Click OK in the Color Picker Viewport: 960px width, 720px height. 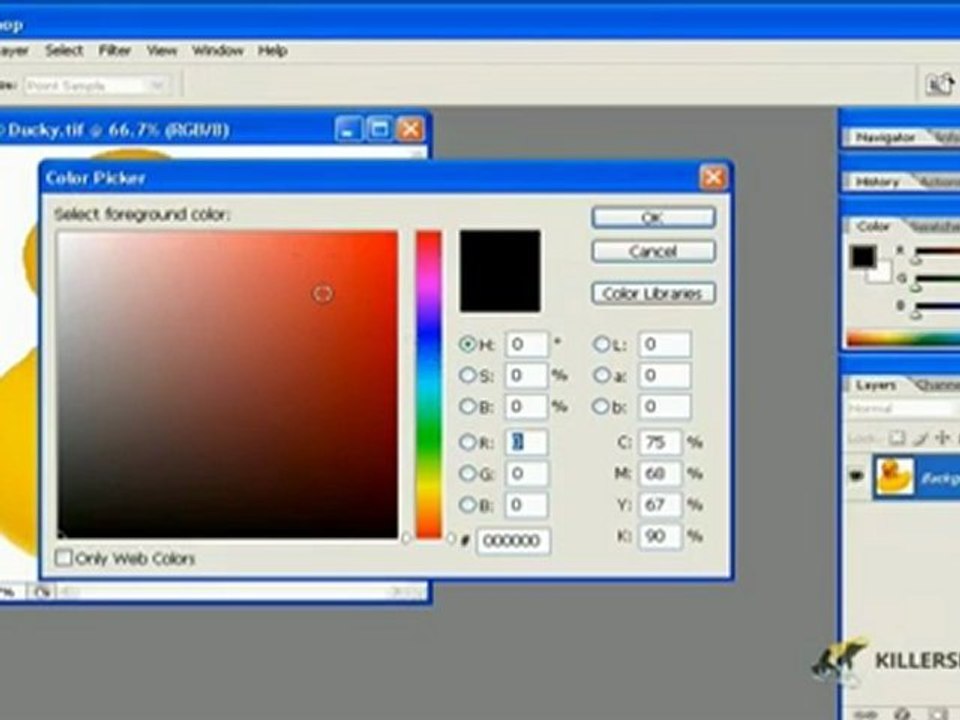[653, 217]
